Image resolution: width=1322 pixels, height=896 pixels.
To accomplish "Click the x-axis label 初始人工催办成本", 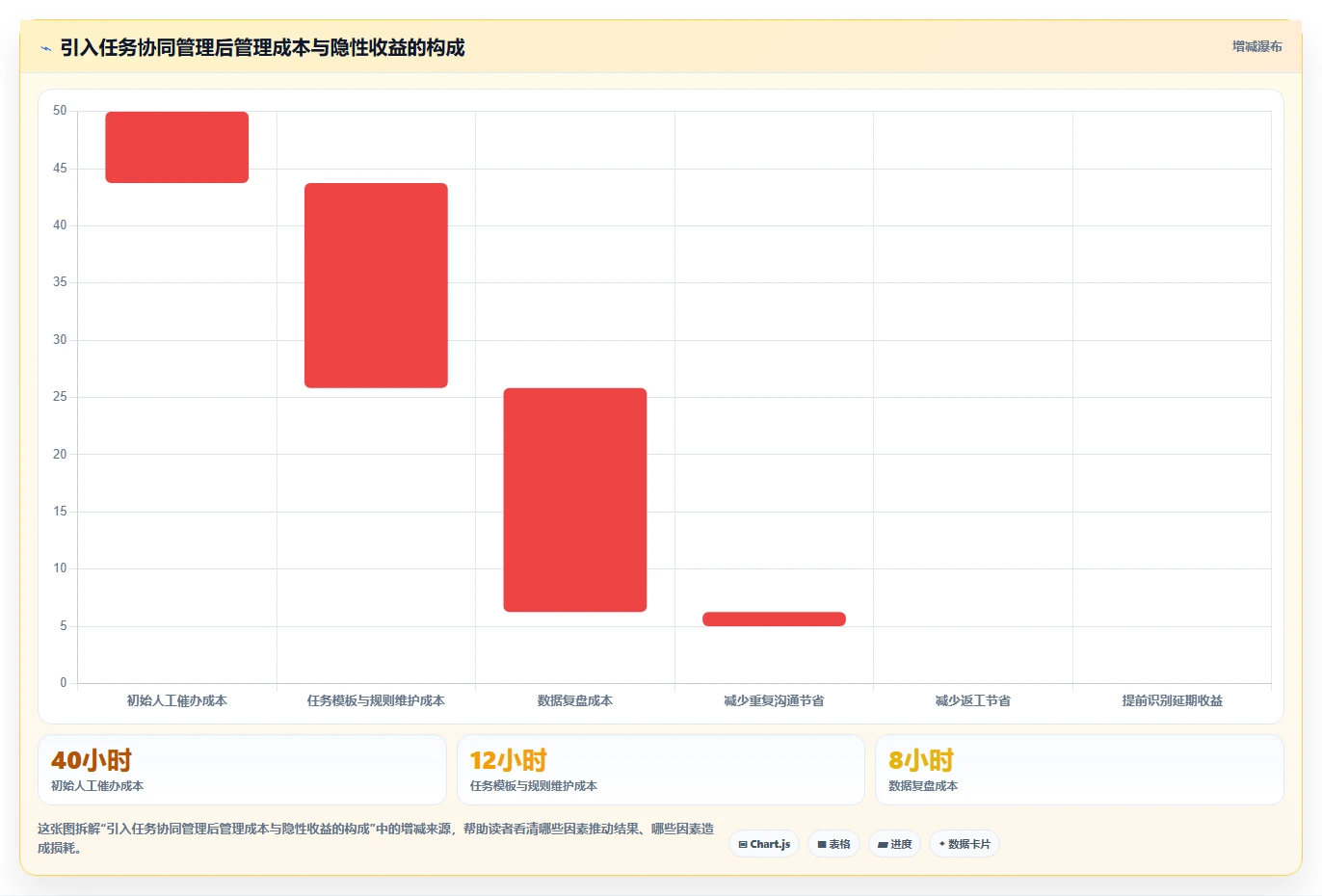I will tap(177, 701).
